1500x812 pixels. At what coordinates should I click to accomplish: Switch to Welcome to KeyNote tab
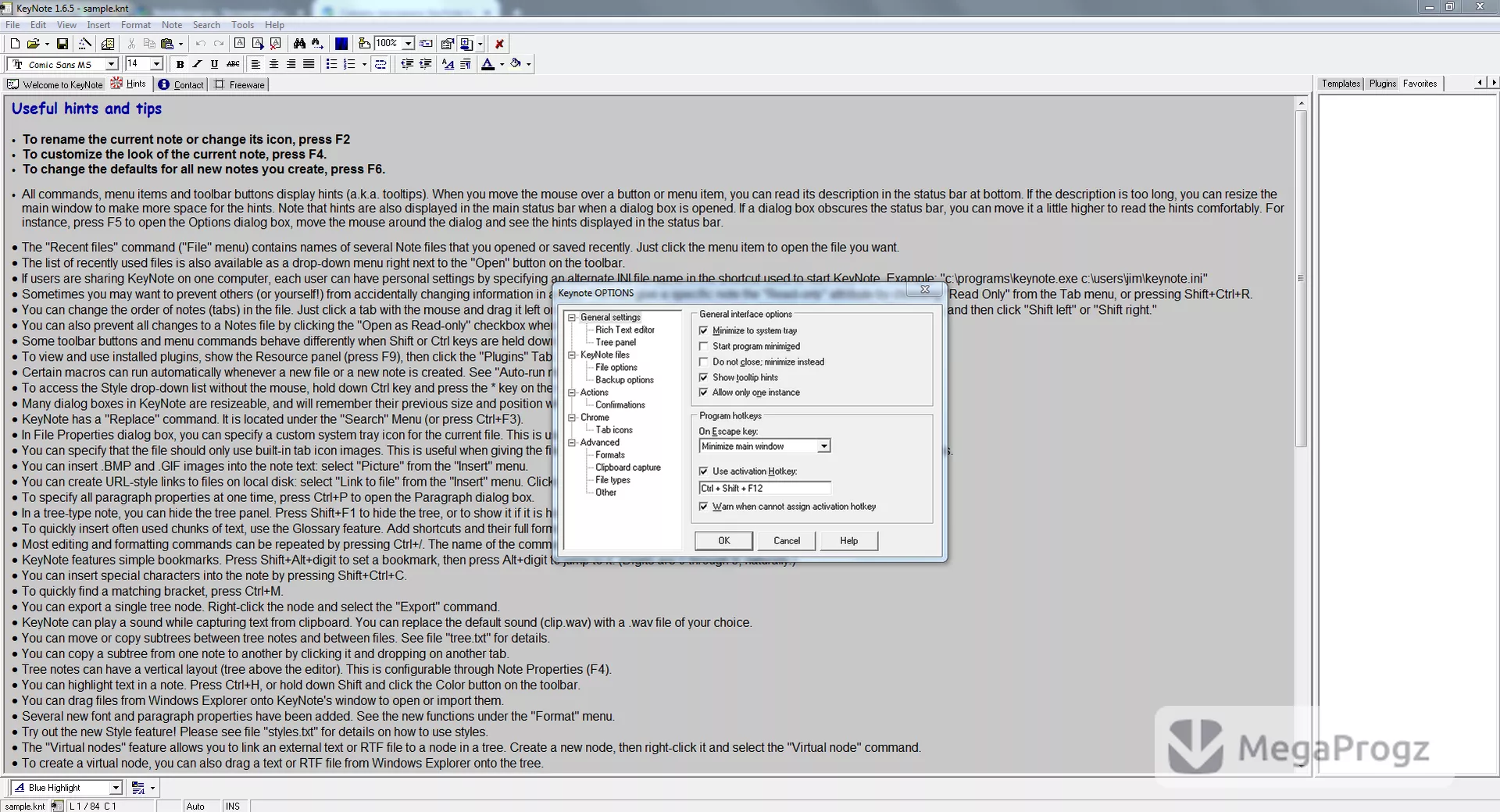(55, 84)
